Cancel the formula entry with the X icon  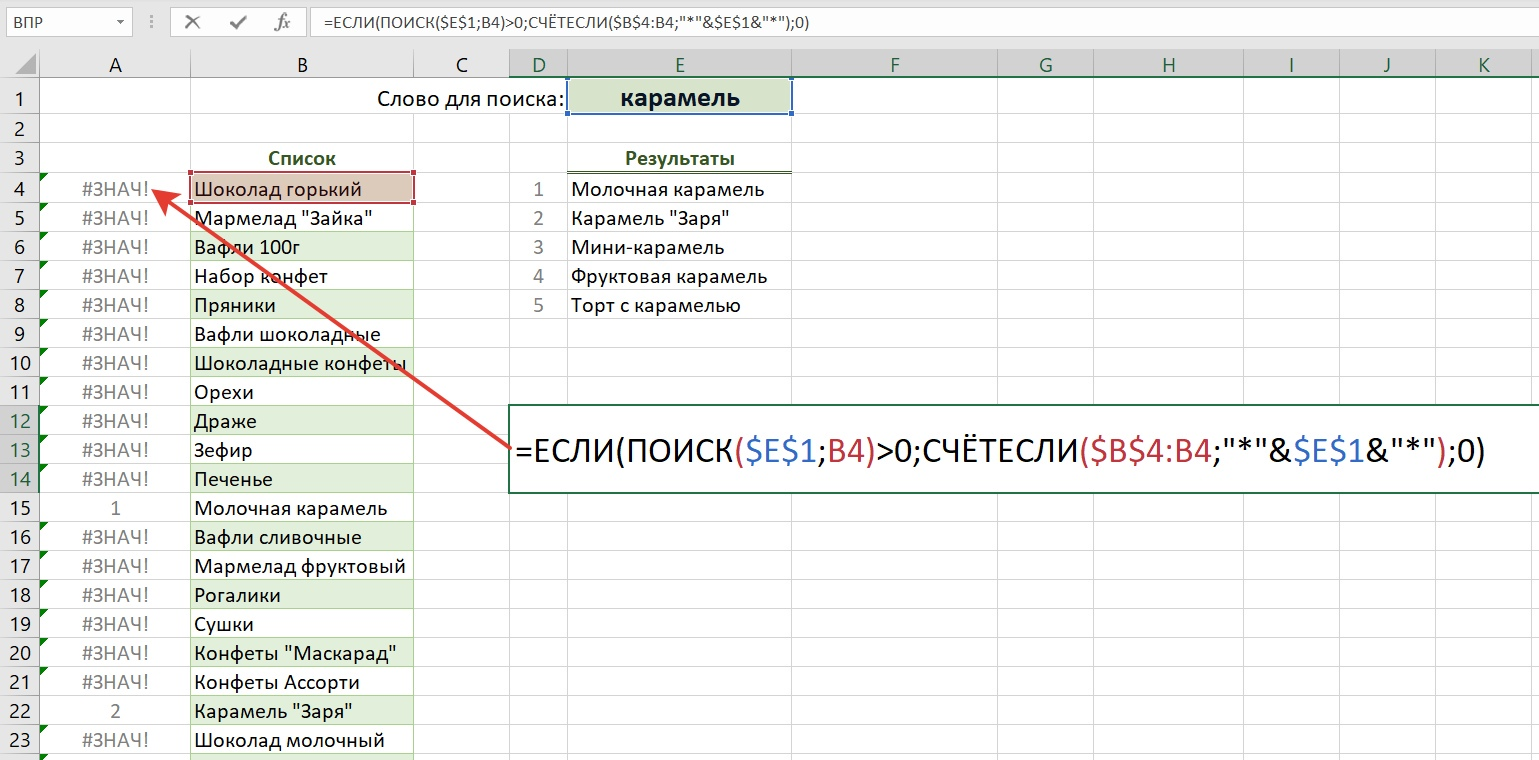coord(193,22)
